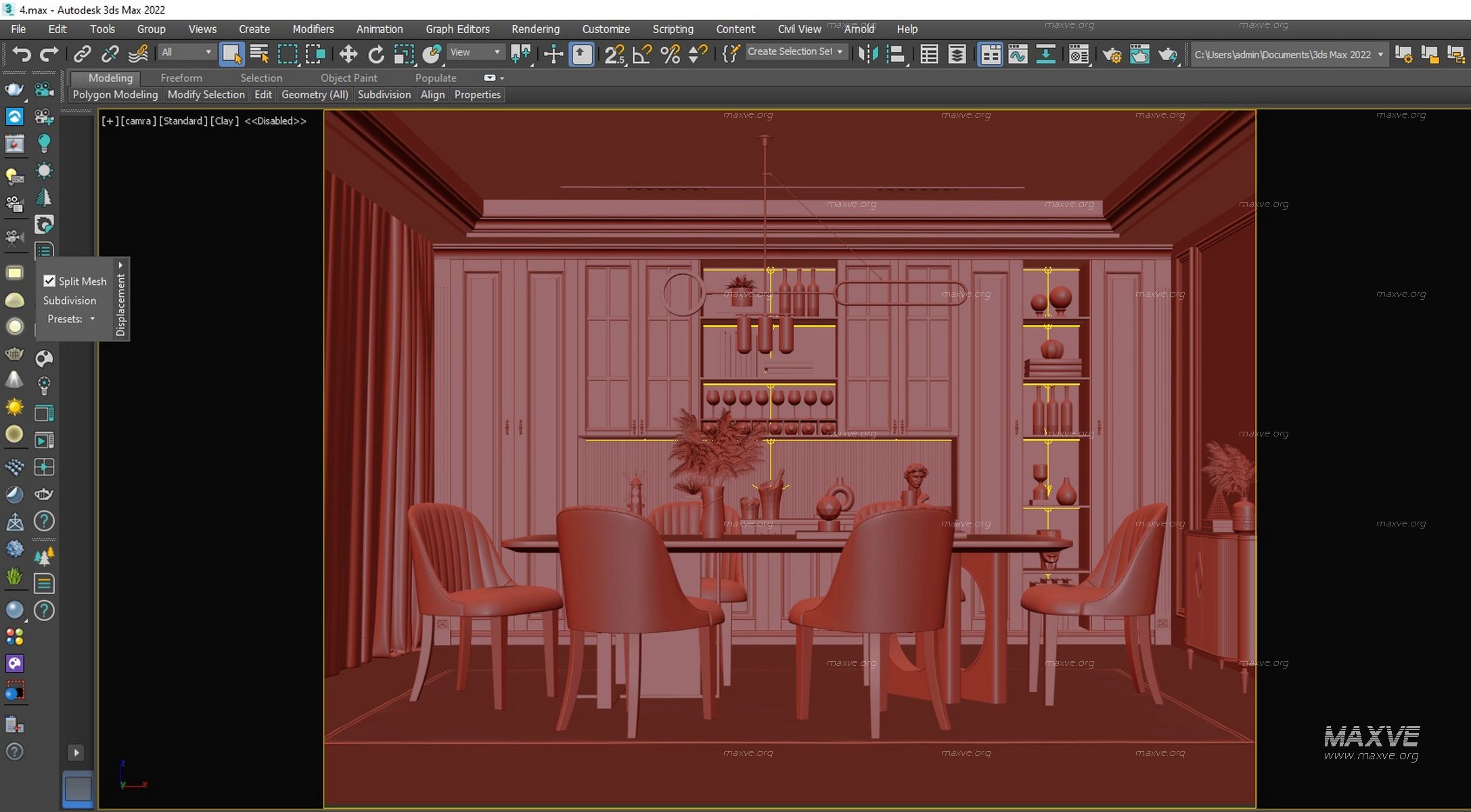The height and width of the screenshot is (812, 1471).
Task: Open the Curve Editor icon
Action: [x=1018, y=53]
